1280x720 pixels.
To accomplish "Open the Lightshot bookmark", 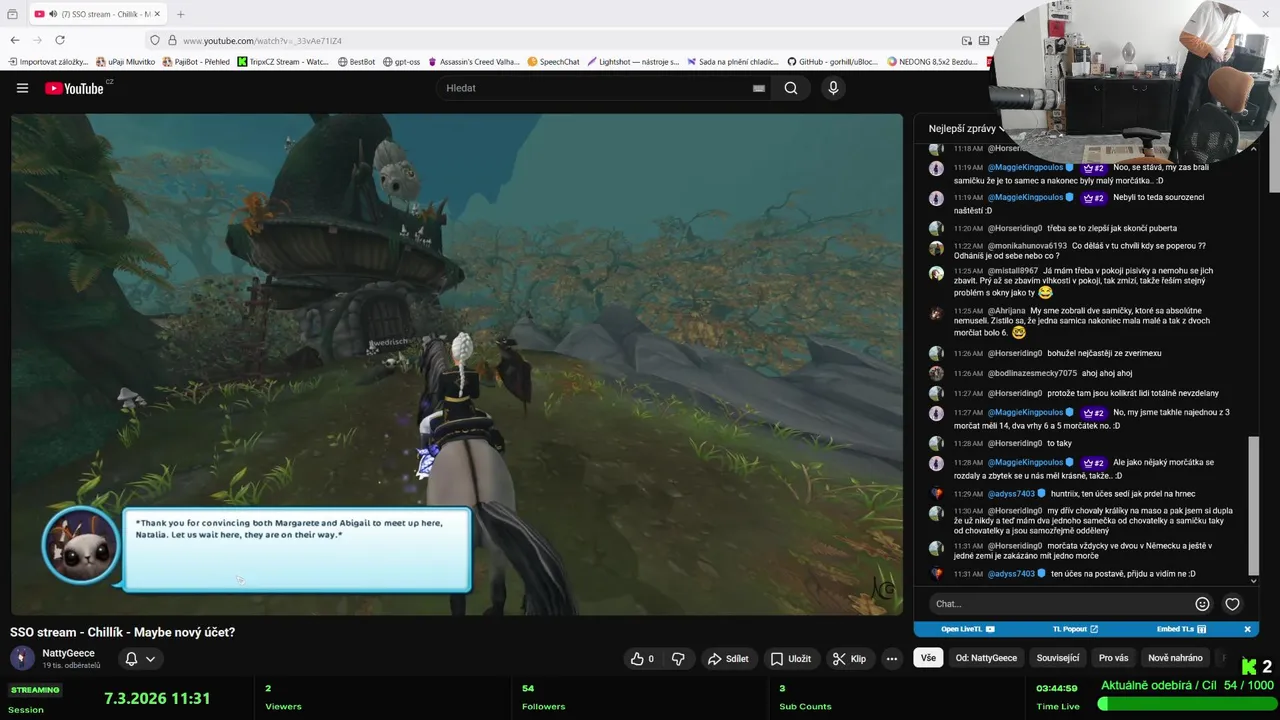I will click(633, 62).
